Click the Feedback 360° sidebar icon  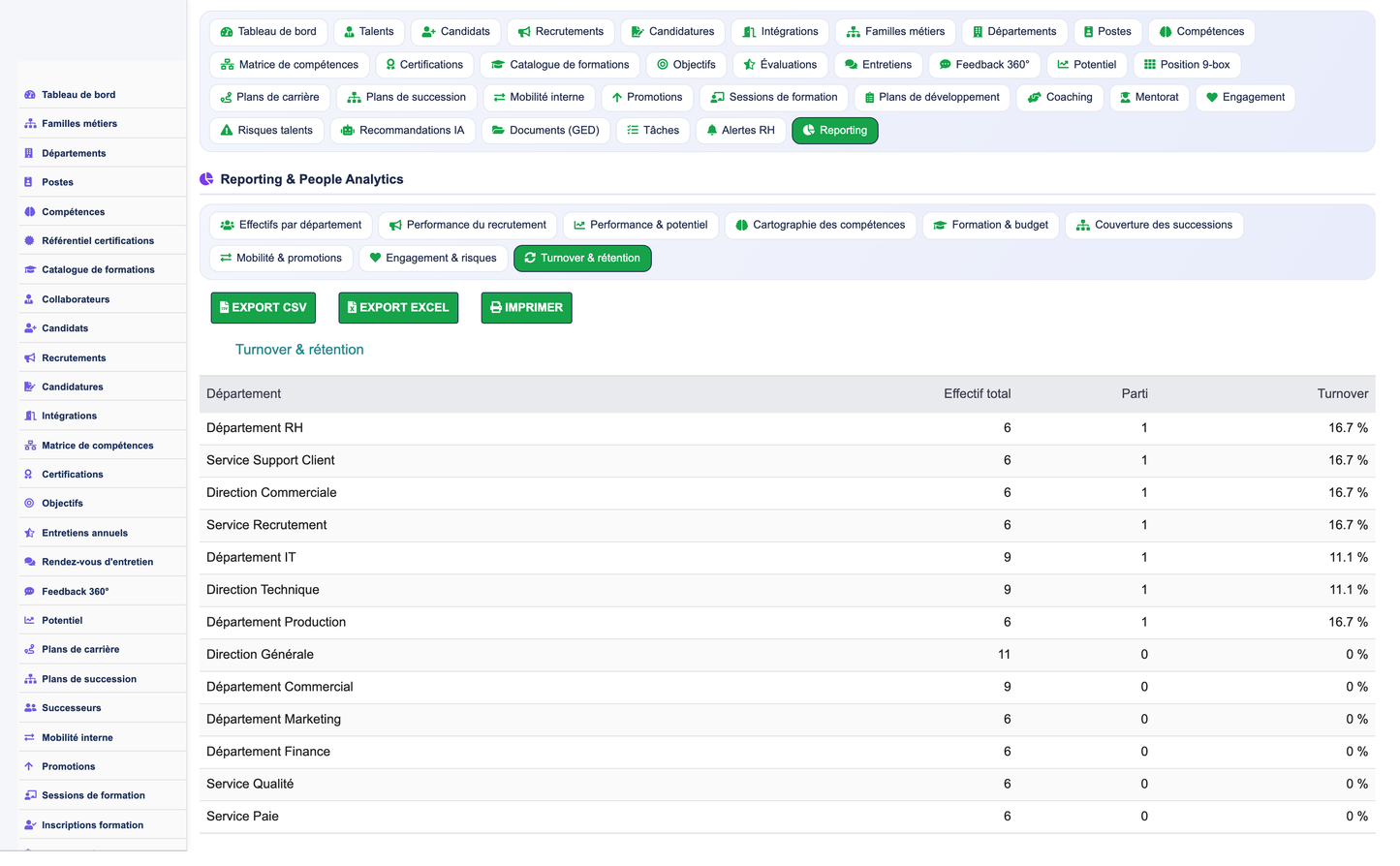tap(30, 592)
